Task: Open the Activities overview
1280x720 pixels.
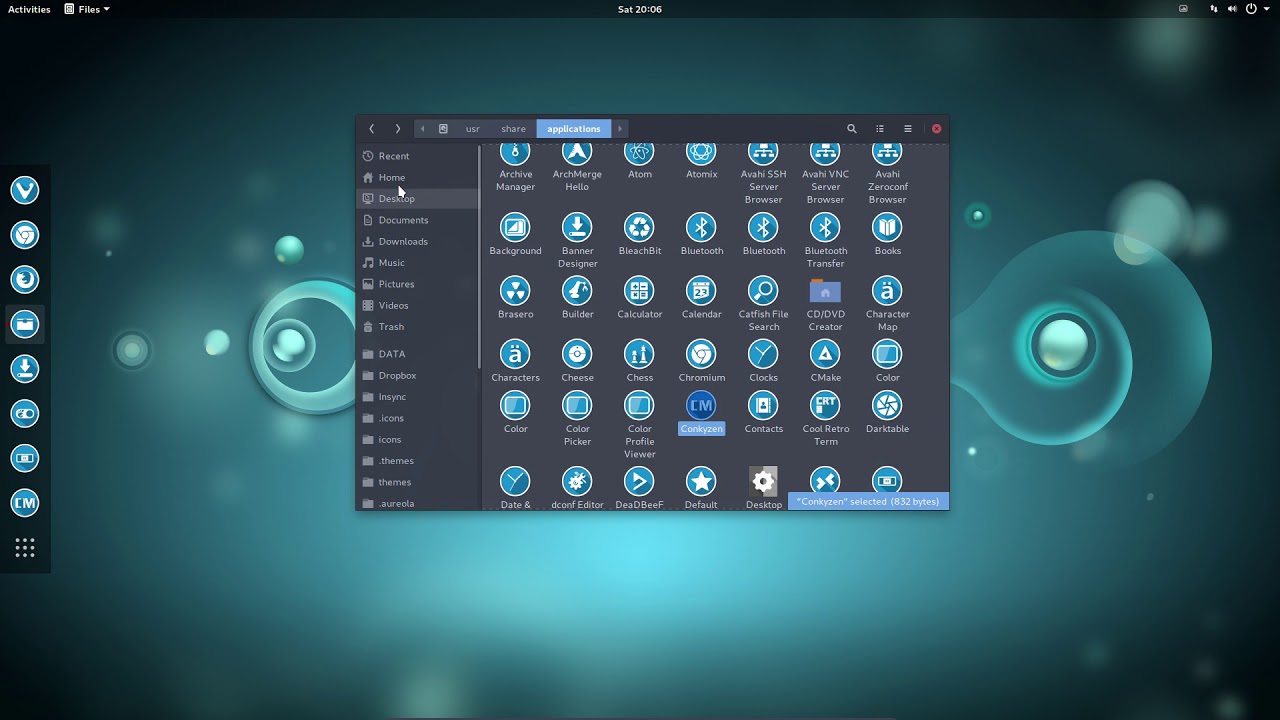Action: pos(29,9)
